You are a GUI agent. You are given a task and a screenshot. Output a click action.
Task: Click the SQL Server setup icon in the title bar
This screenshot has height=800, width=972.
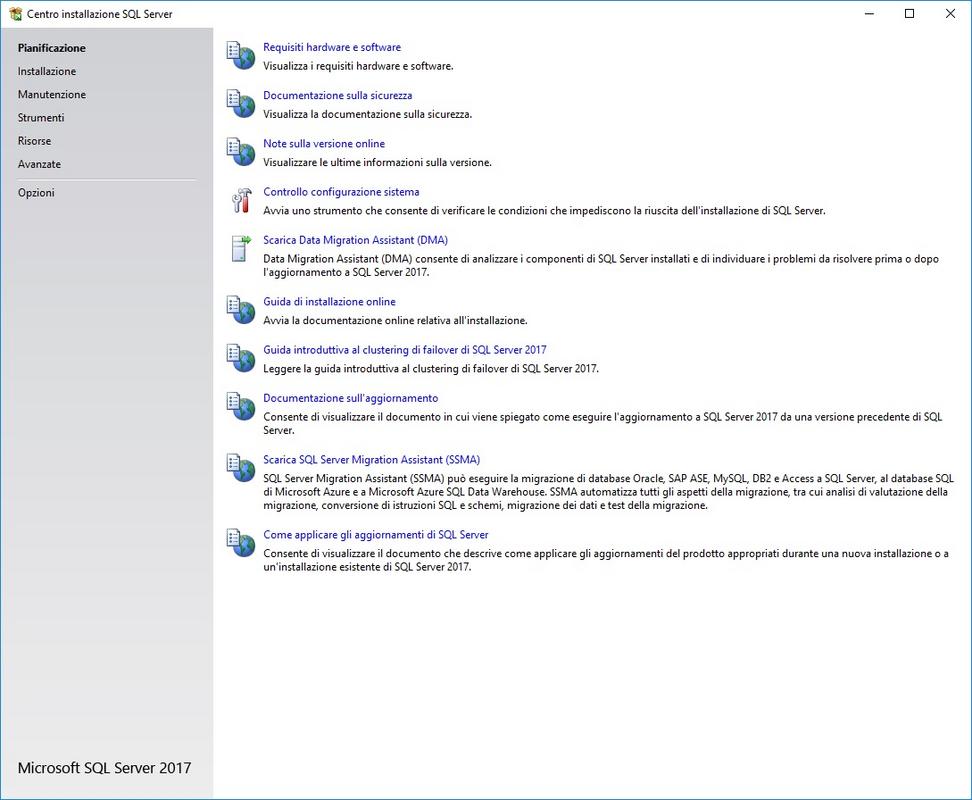[15, 14]
